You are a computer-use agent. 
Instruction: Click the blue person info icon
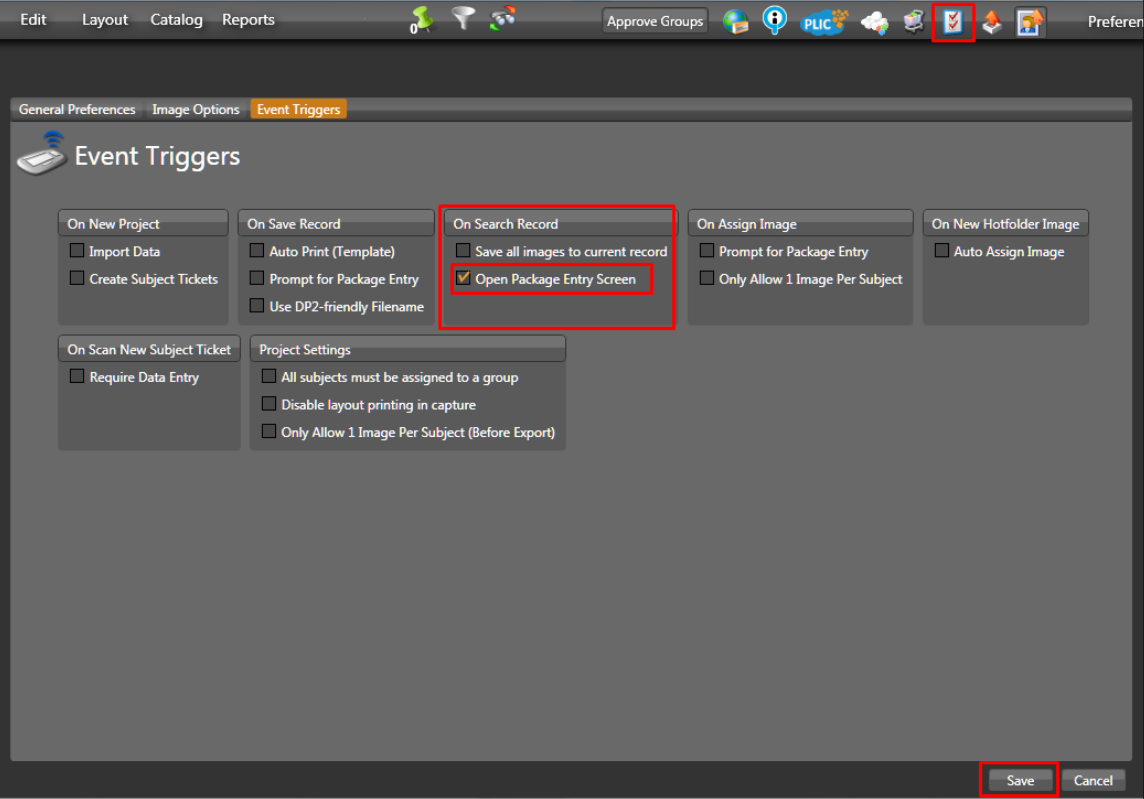click(775, 20)
